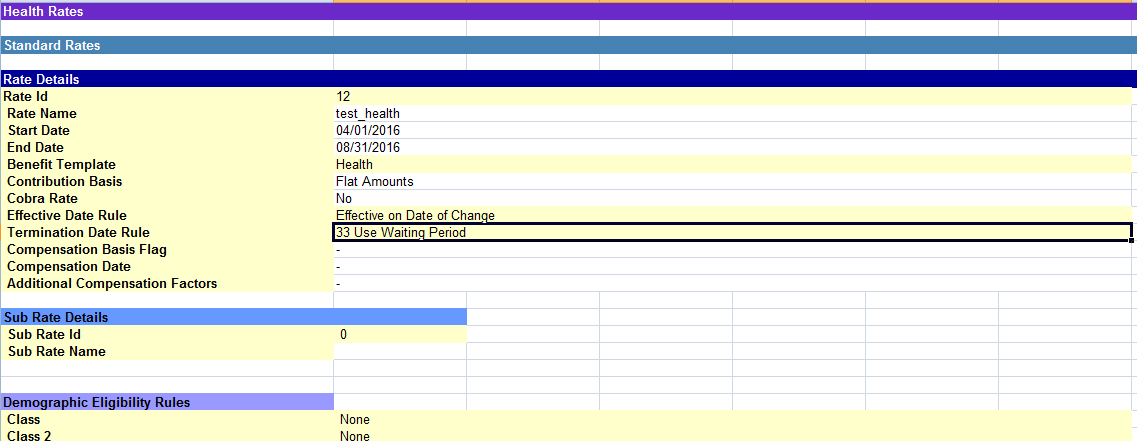Viewport: 1137px width, 441px height.
Task: Select the empty Sub Rate Name value cell
Action: (400, 351)
